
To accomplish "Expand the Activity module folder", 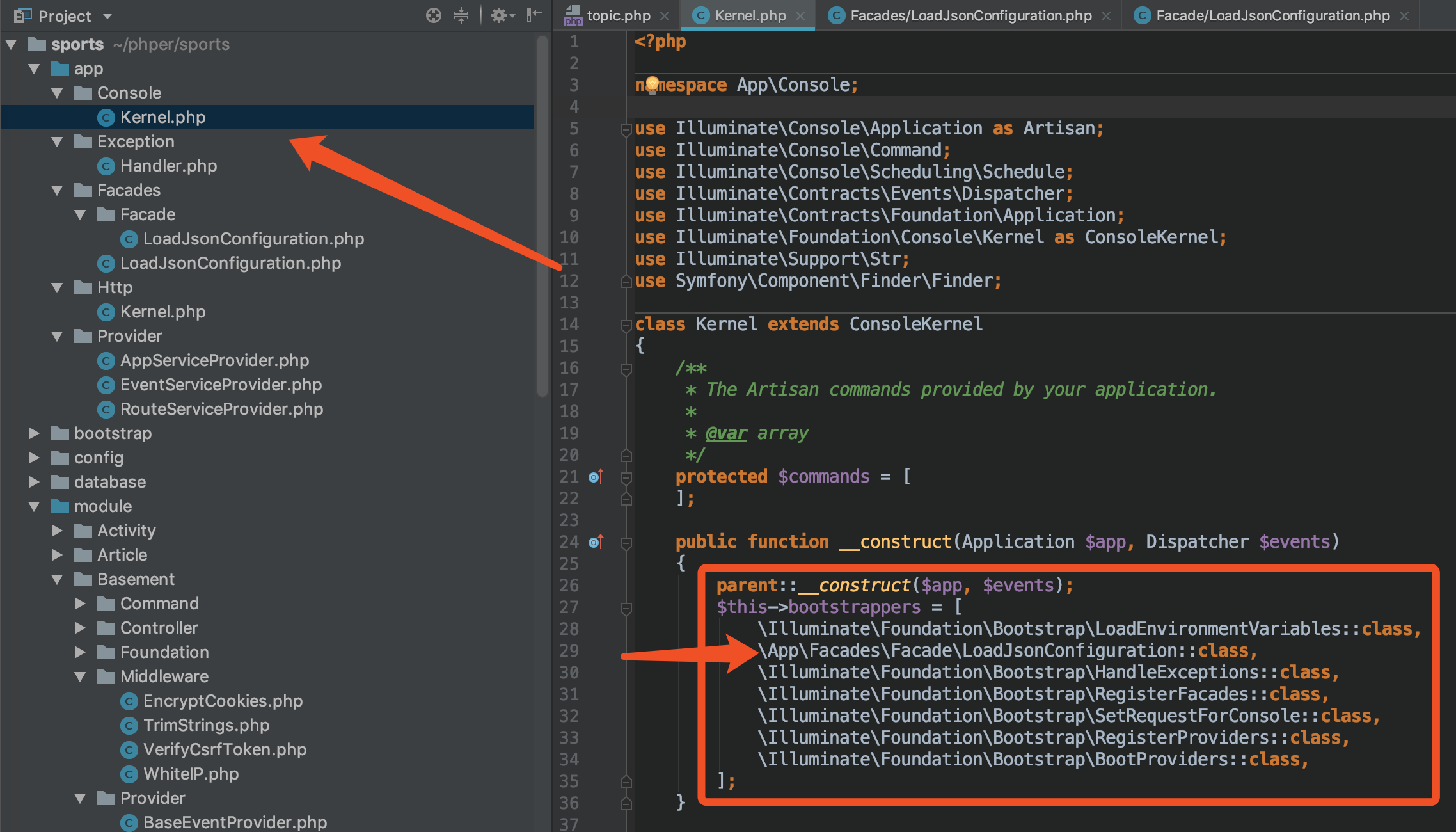I will 58,531.
